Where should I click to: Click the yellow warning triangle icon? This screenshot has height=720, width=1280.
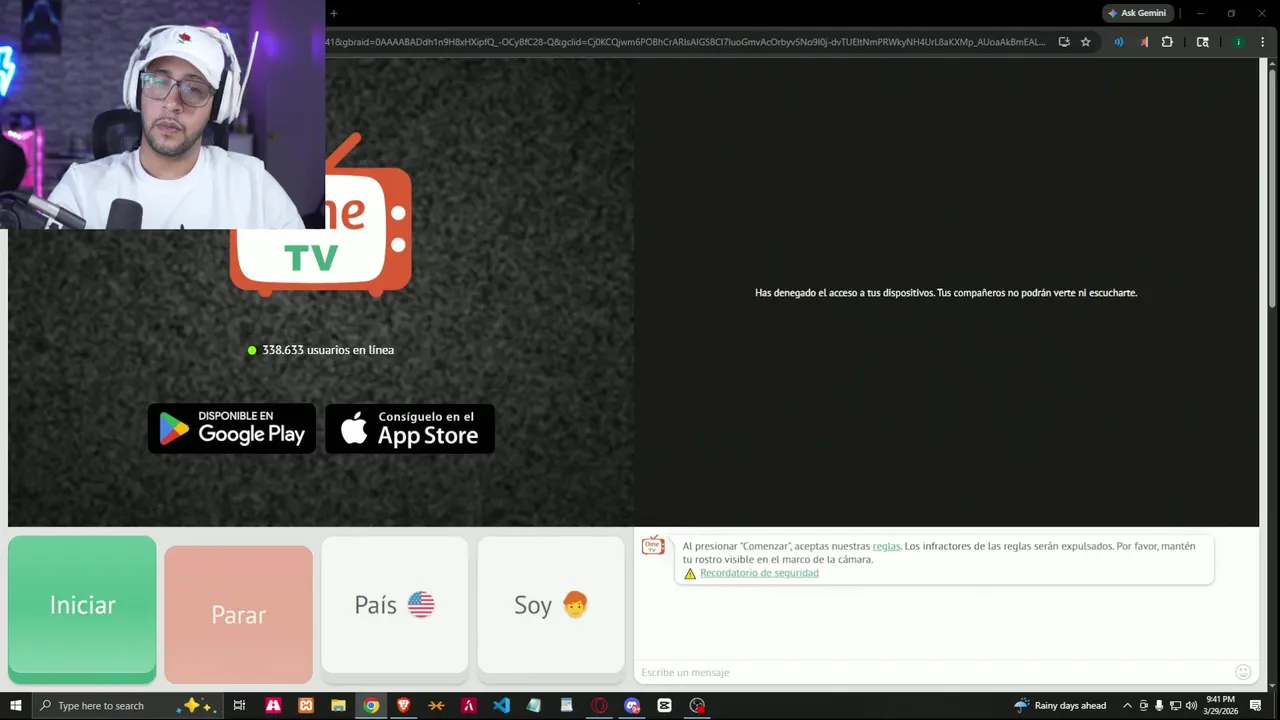click(x=690, y=574)
